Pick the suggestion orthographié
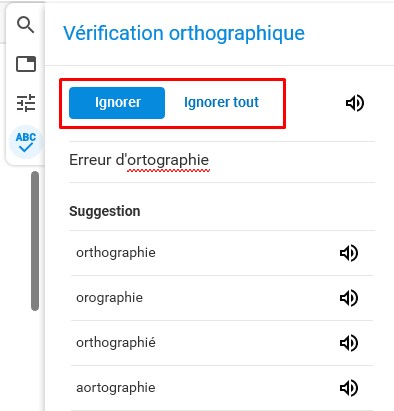Screen dimensions: 394x411 [x=116, y=343]
